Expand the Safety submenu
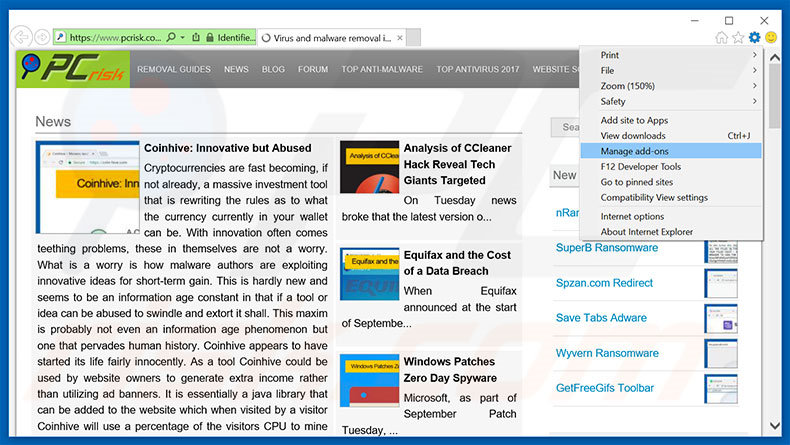790x445 pixels. 671,101
